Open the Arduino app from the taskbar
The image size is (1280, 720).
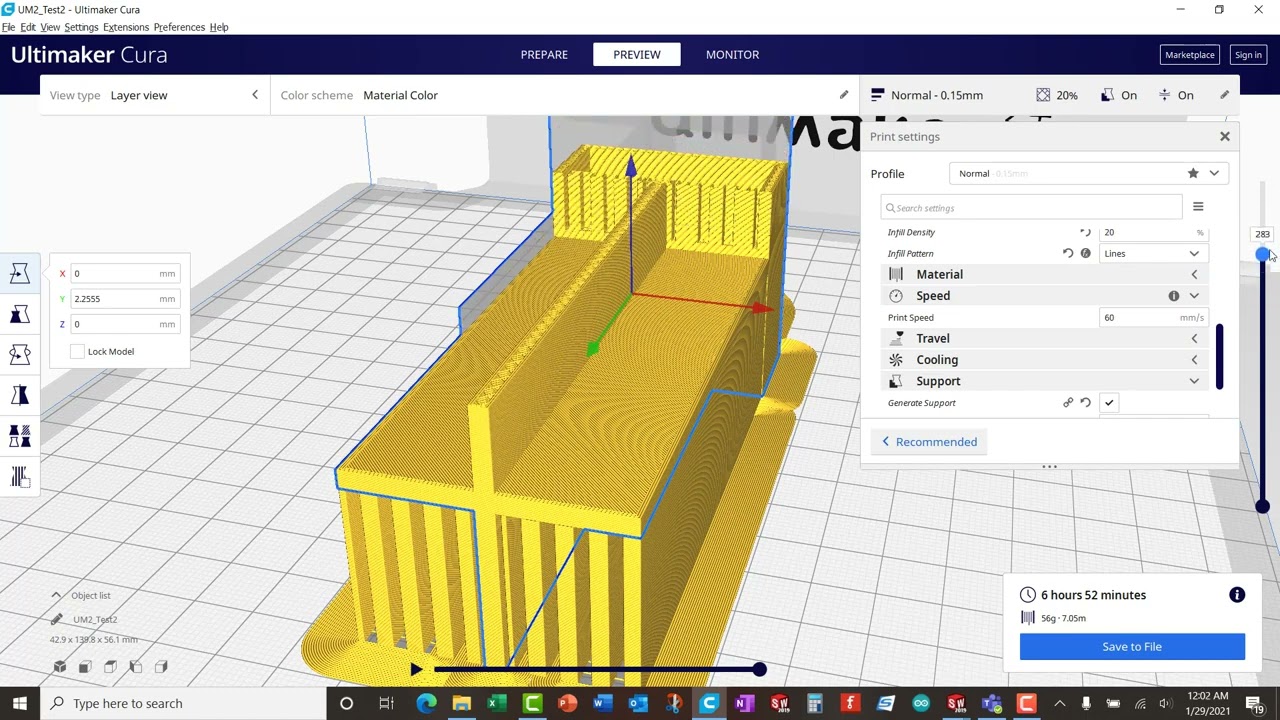(x=920, y=703)
